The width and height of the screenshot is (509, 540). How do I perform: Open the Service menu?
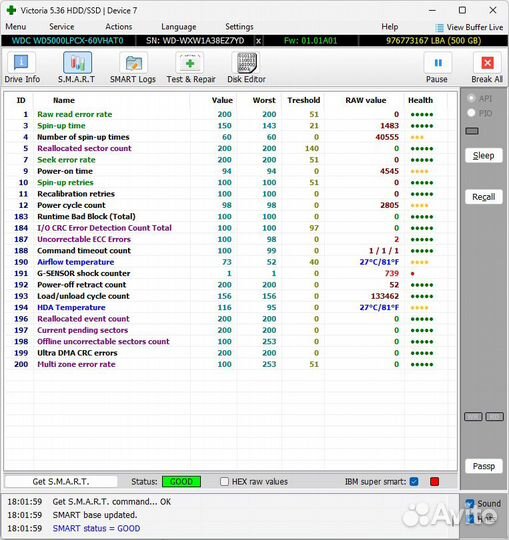(x=62, y=27)
